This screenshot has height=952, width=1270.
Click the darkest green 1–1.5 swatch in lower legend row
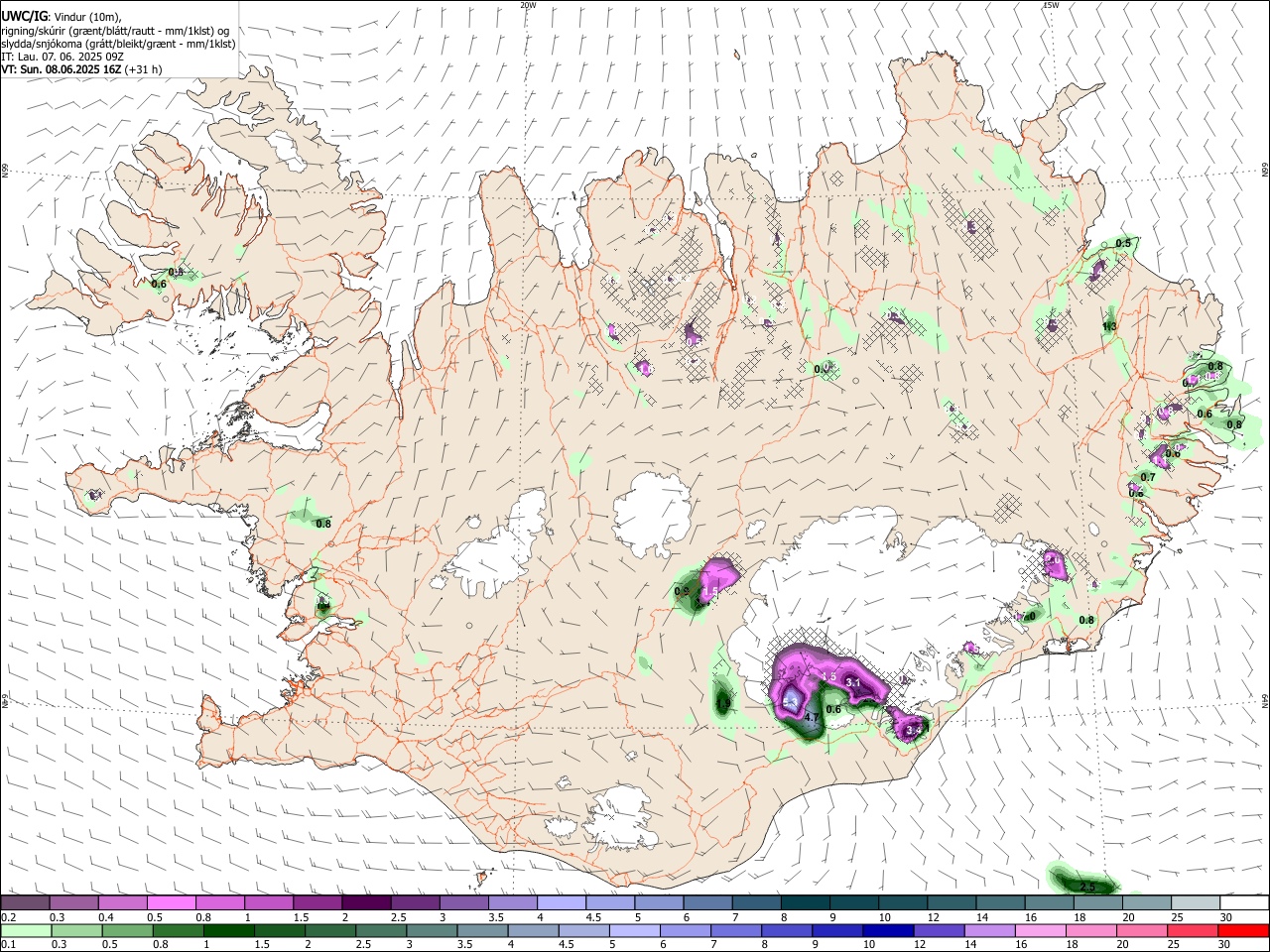click(228, 930)
